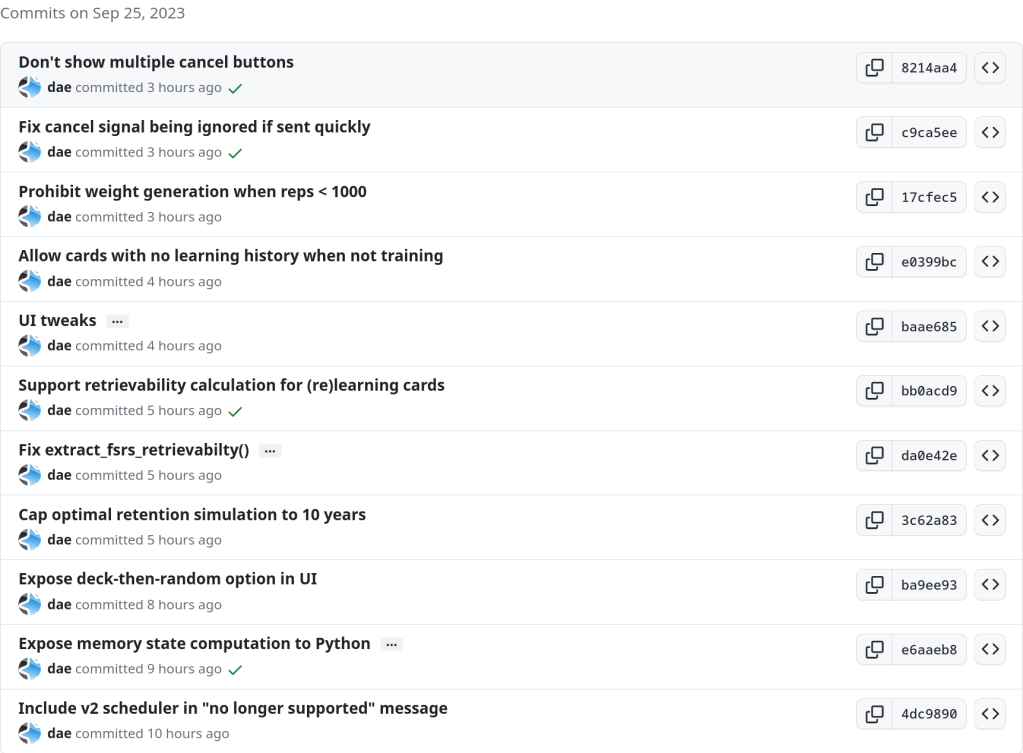
Task: Open commit hash link da0e42e
Action: pos(929,456)
